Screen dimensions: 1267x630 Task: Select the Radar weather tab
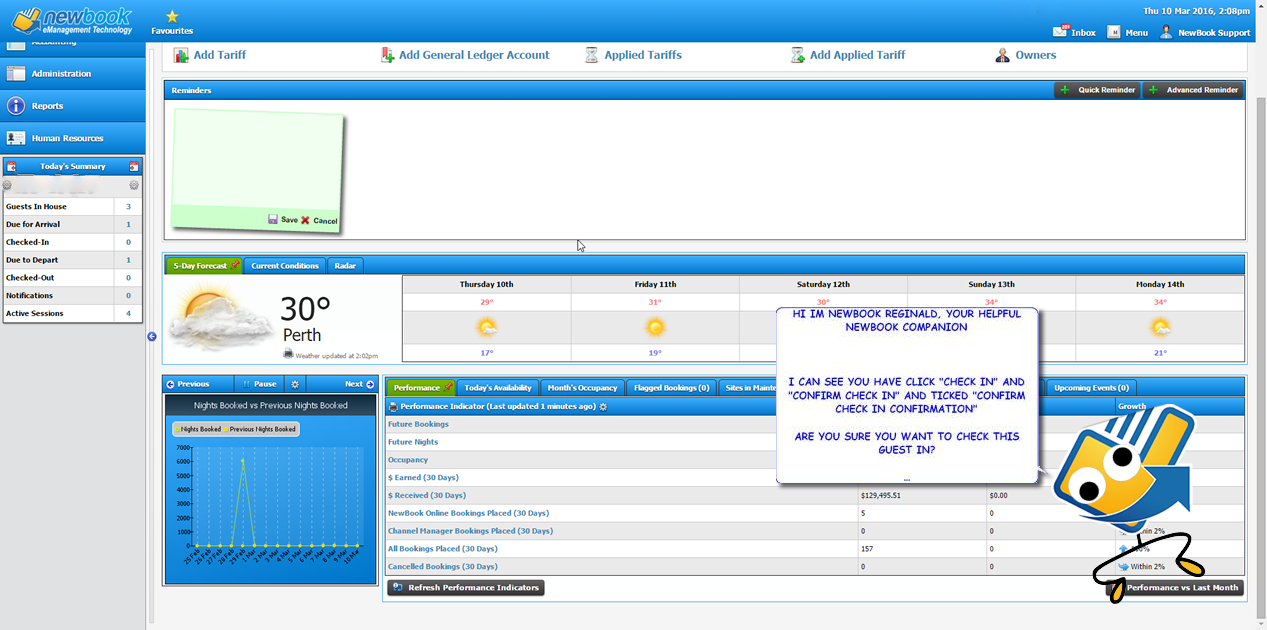[x=345, y=266]
